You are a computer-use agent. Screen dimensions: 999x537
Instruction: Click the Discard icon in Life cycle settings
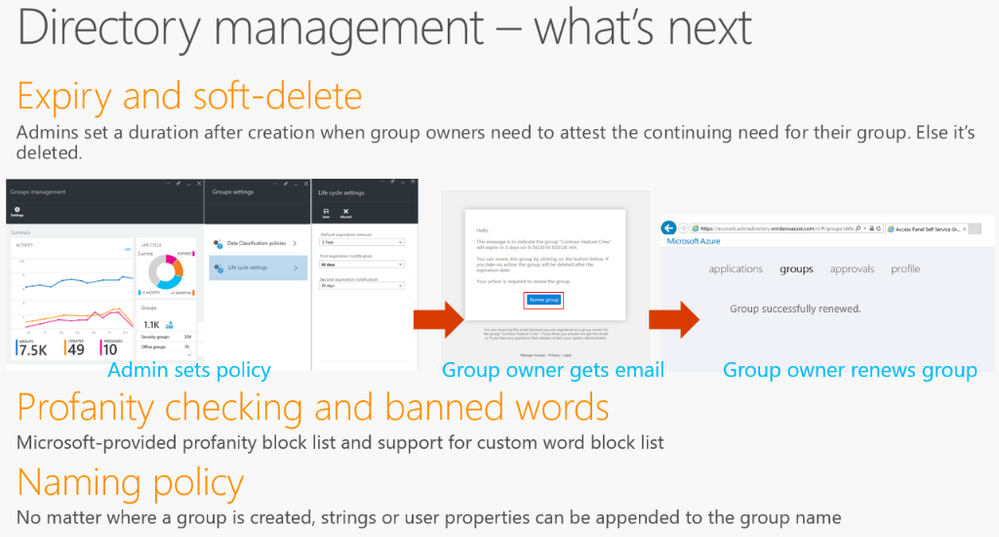(346, 211)
